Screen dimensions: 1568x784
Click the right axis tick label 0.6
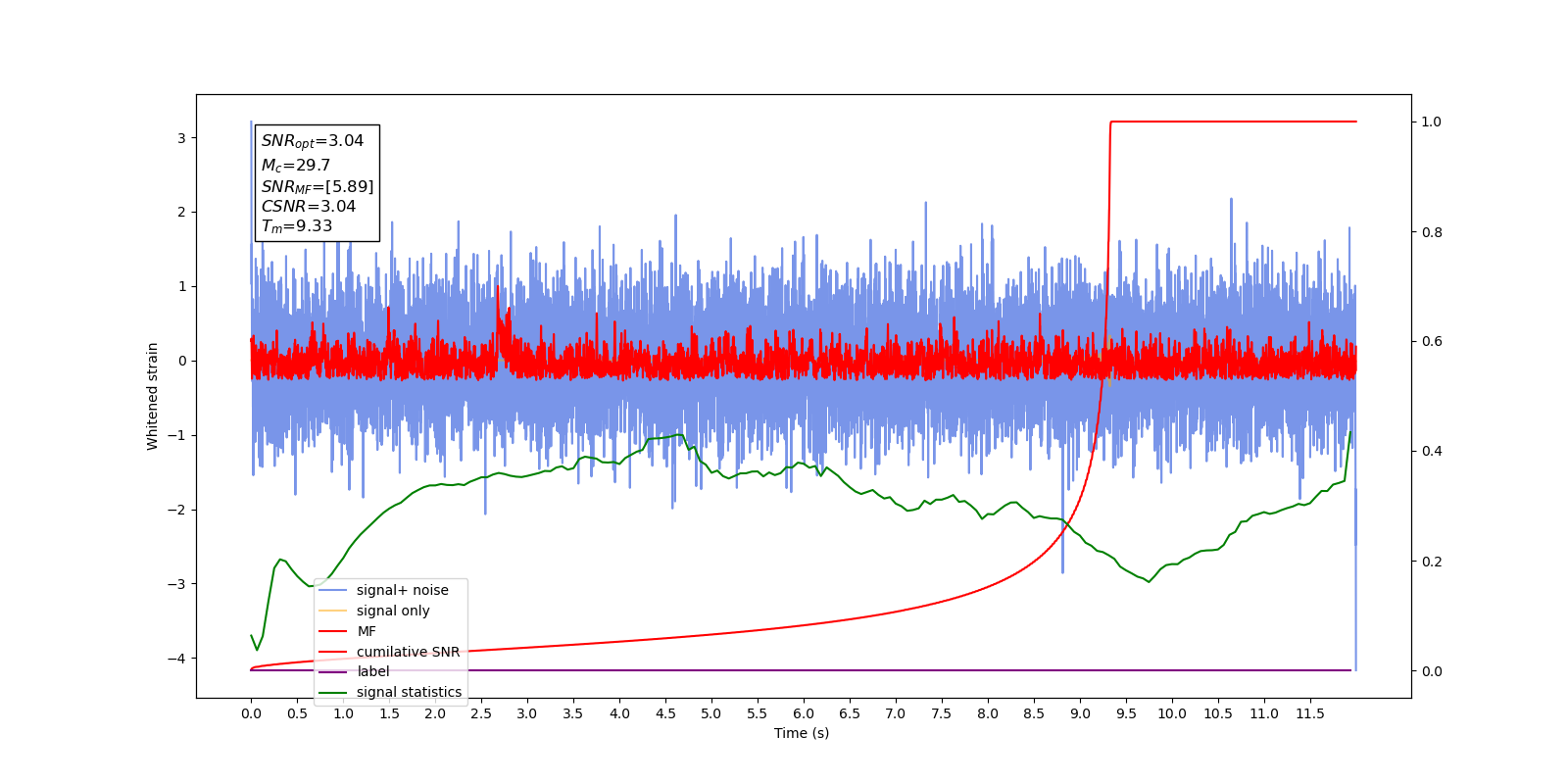click(1431, 342)
